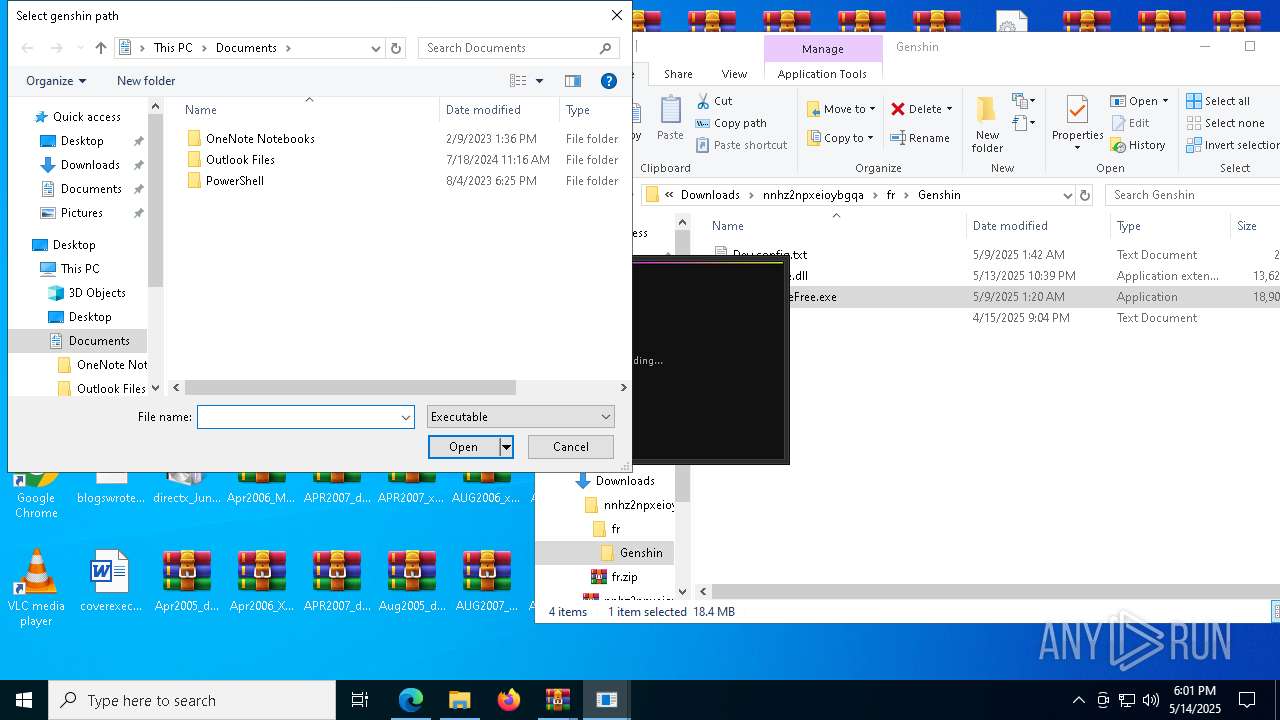
Task: Click Rename in Explorer ribbon
Action: [920, 138]
